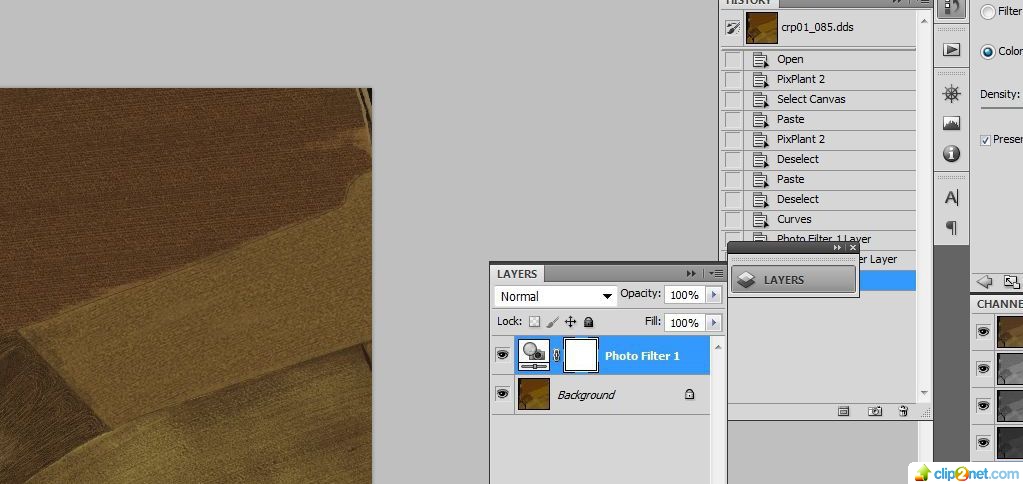Open the Layers panel options menu
The image size is (1023, 484).
[x=716, y=273]
